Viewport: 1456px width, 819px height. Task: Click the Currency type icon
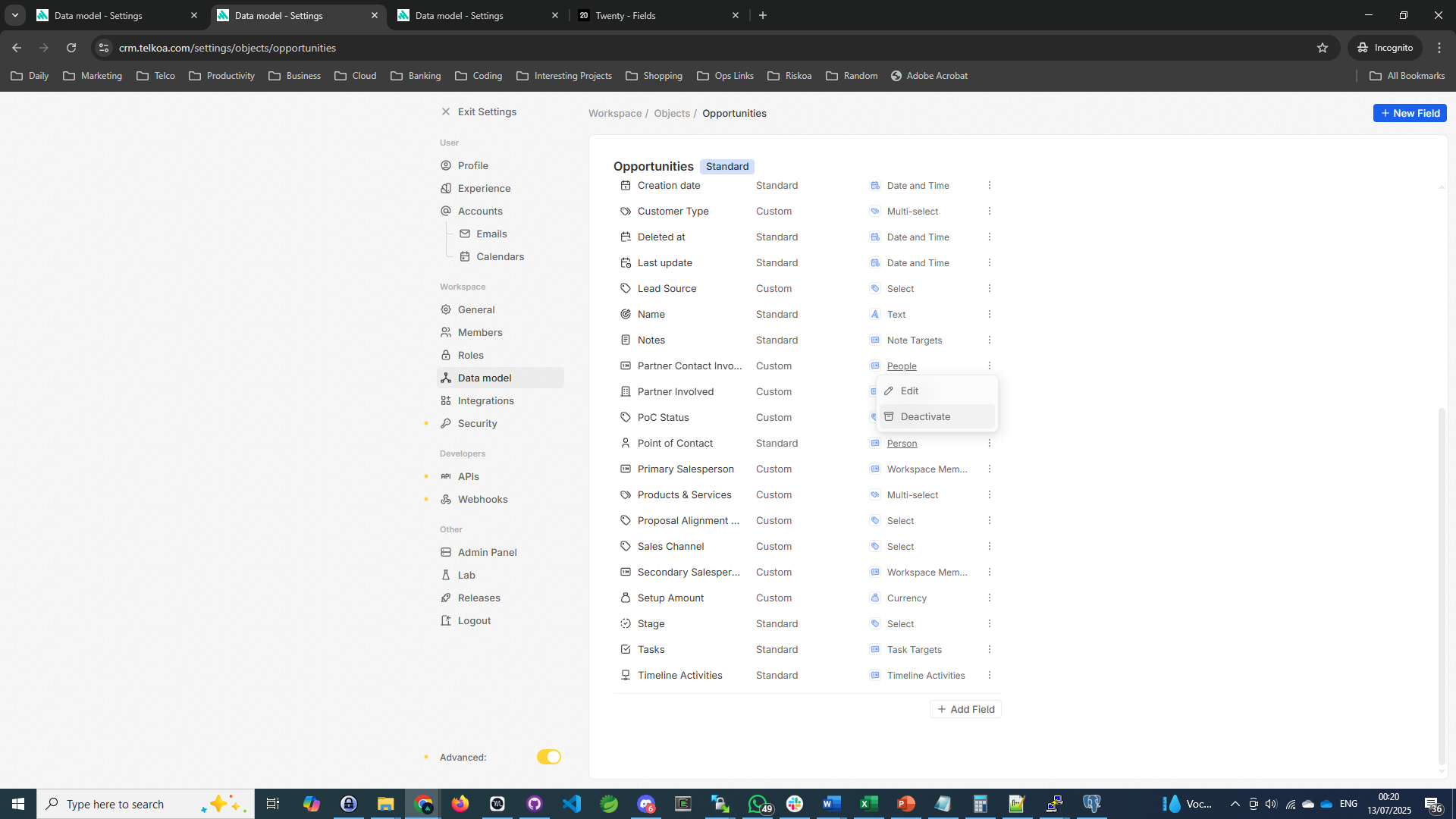click(875, 598)
